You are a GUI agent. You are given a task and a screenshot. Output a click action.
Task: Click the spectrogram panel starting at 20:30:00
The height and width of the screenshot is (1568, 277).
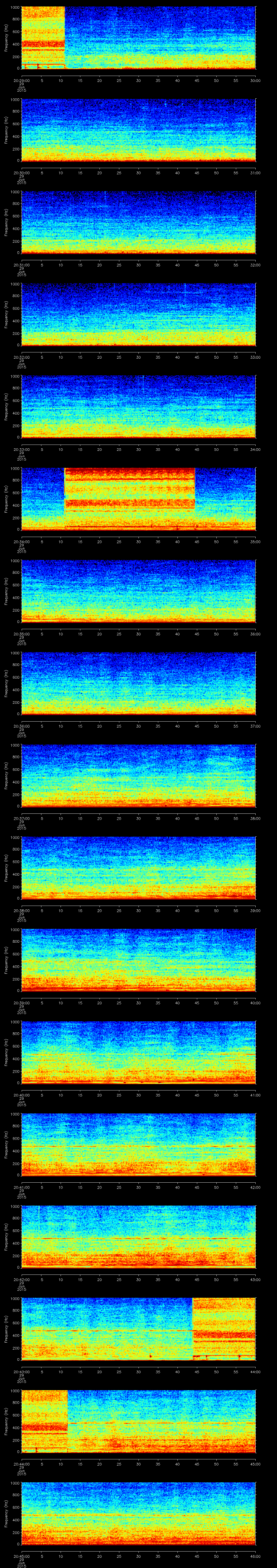pyautogui.click(x=139, y=130)
